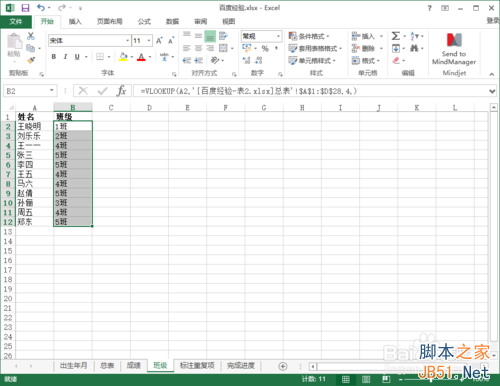The height and width of the screenshot is (386, 500).
Task: Click the Borders icon
Action: pyautogui.click(x=100, y=57)
